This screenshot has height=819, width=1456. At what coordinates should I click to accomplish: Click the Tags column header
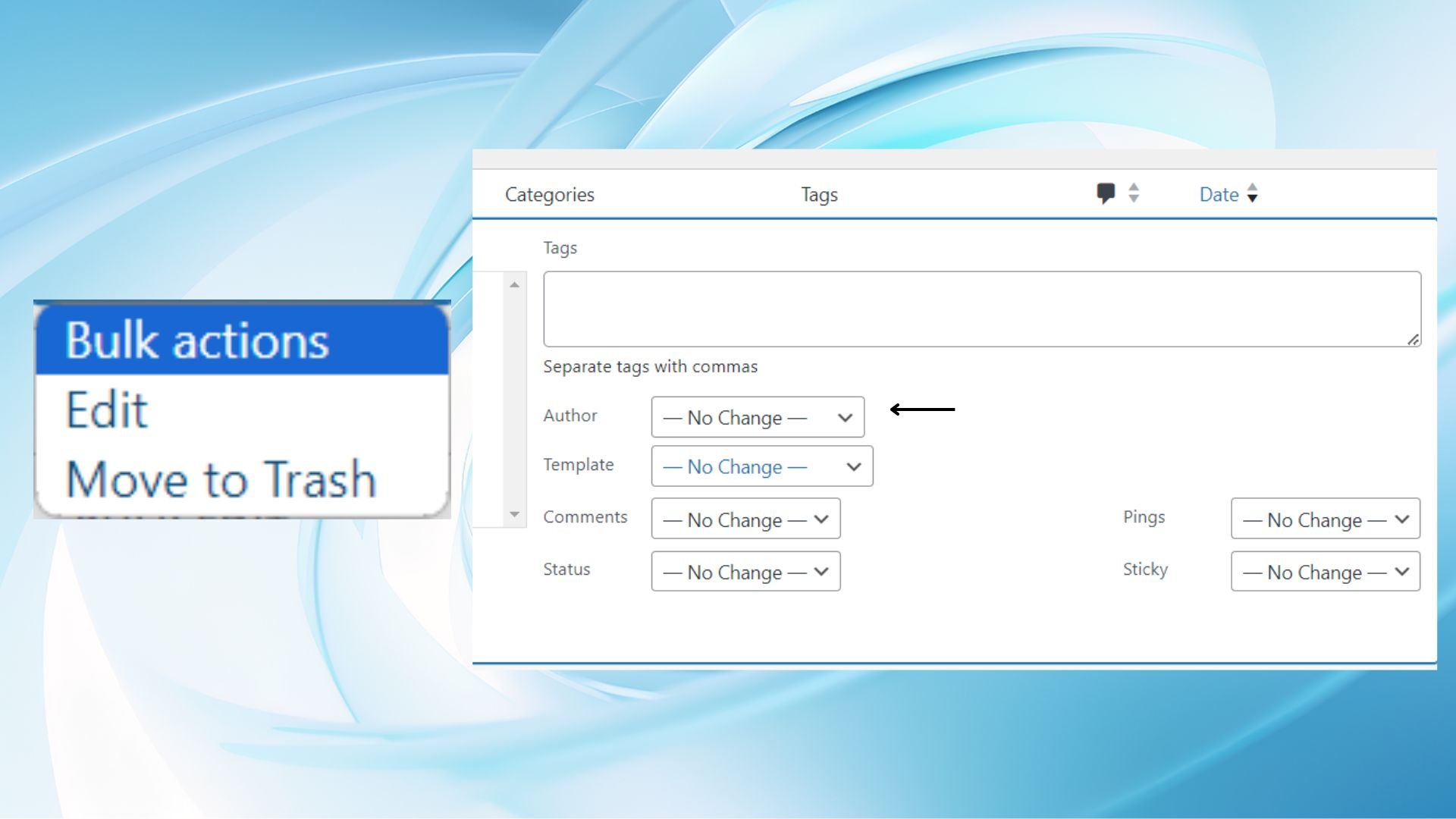click(819, 195)
